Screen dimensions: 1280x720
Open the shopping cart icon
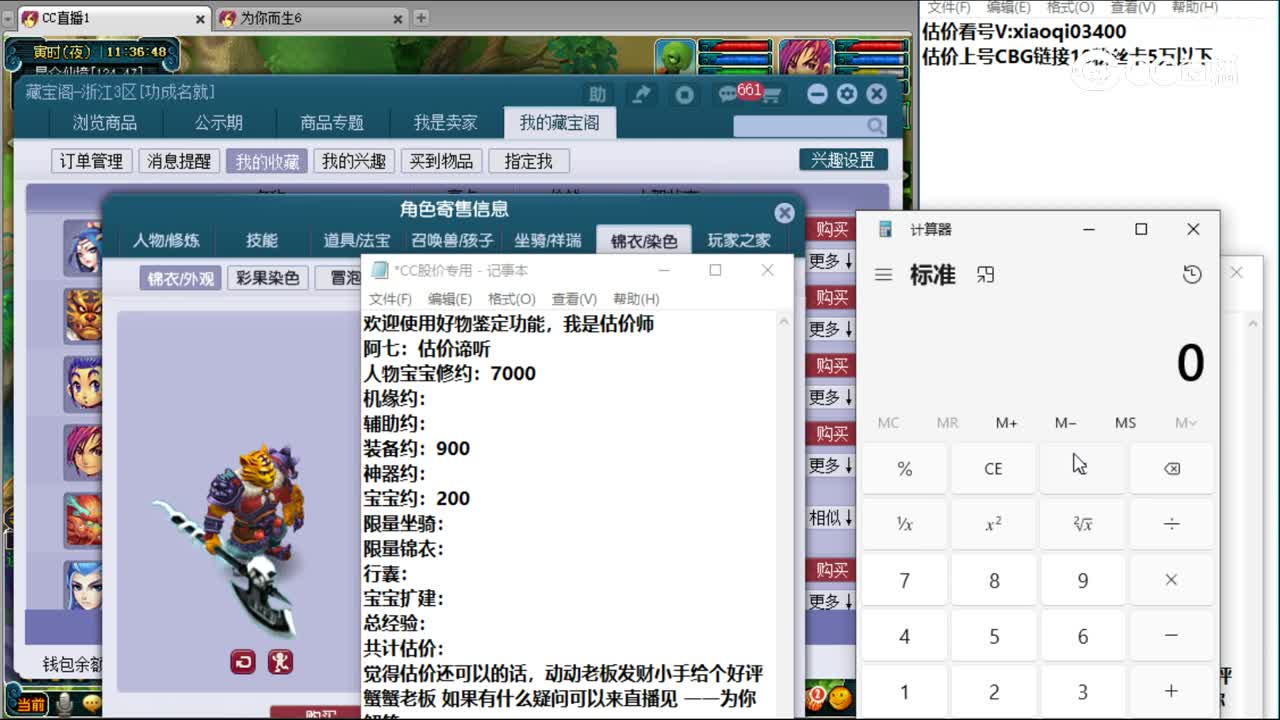point(773,95)
